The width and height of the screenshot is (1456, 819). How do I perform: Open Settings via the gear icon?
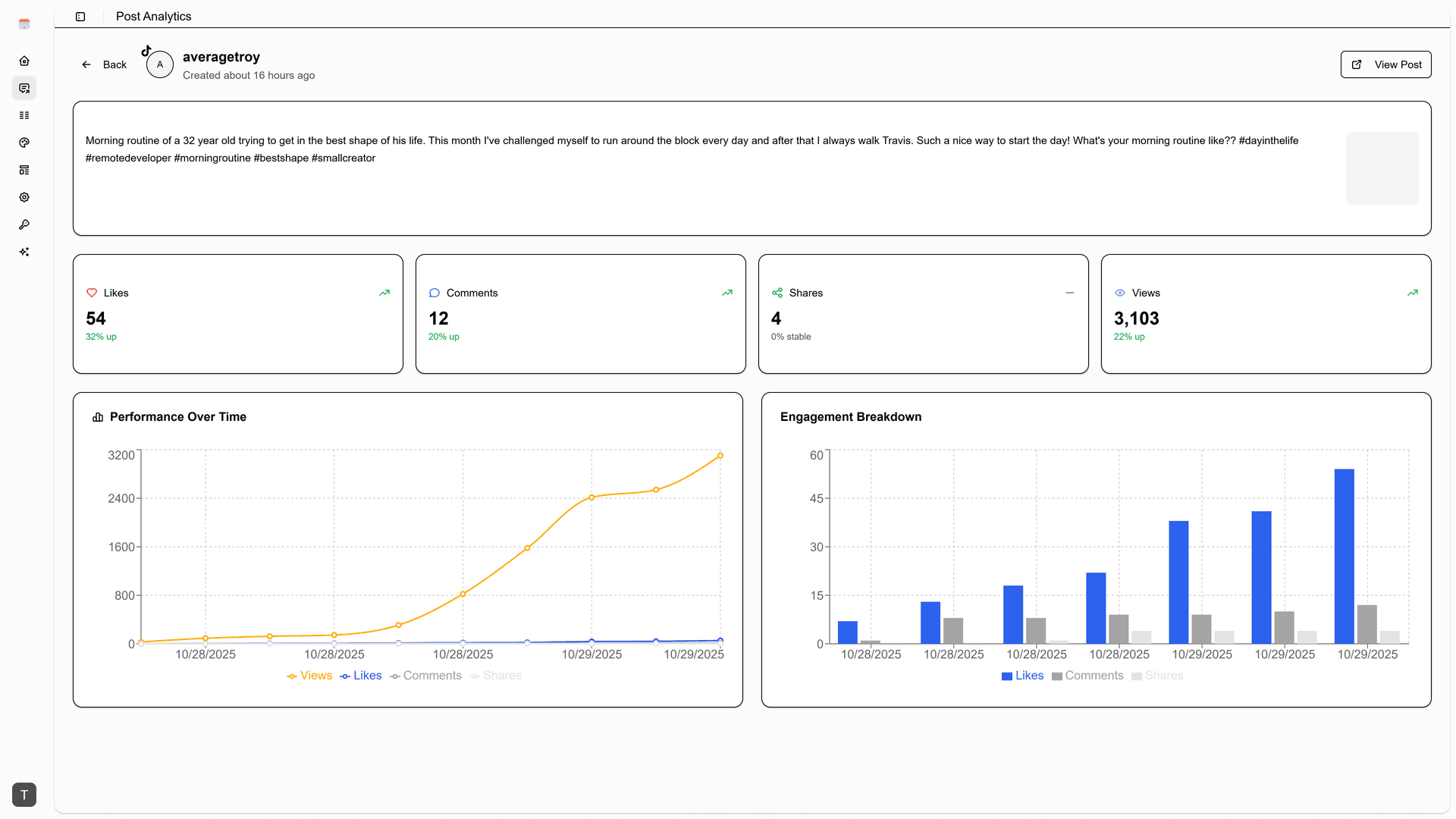coord(24,197)
